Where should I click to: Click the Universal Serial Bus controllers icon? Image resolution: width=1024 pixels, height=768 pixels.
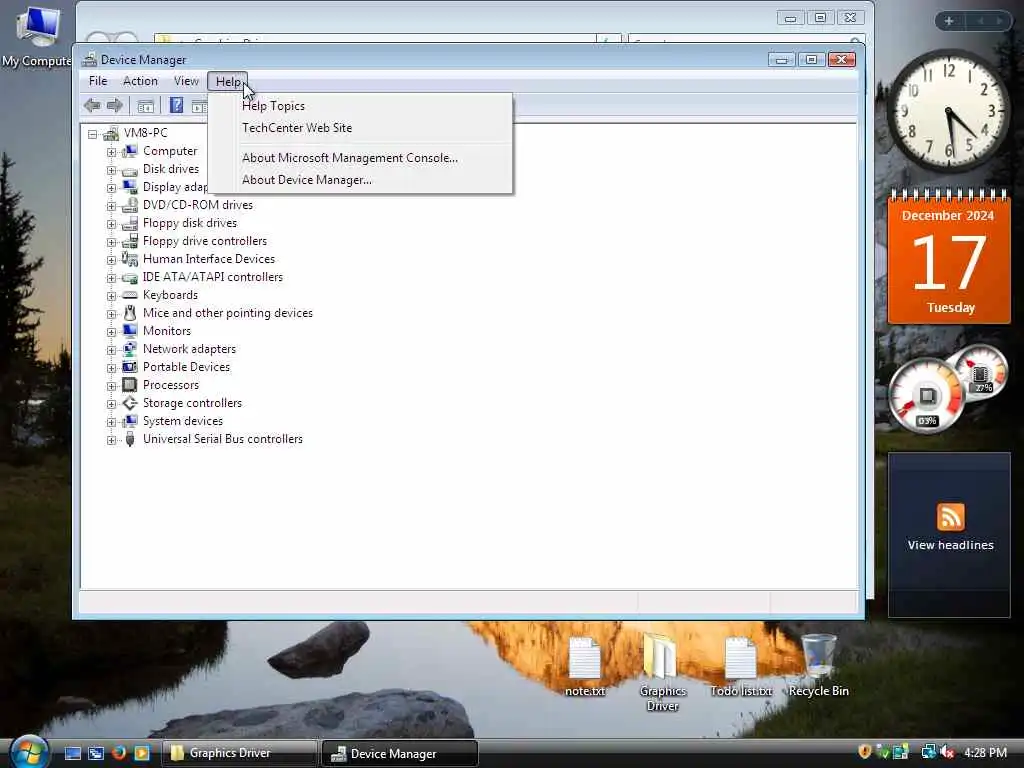click(x=130, y=439)
